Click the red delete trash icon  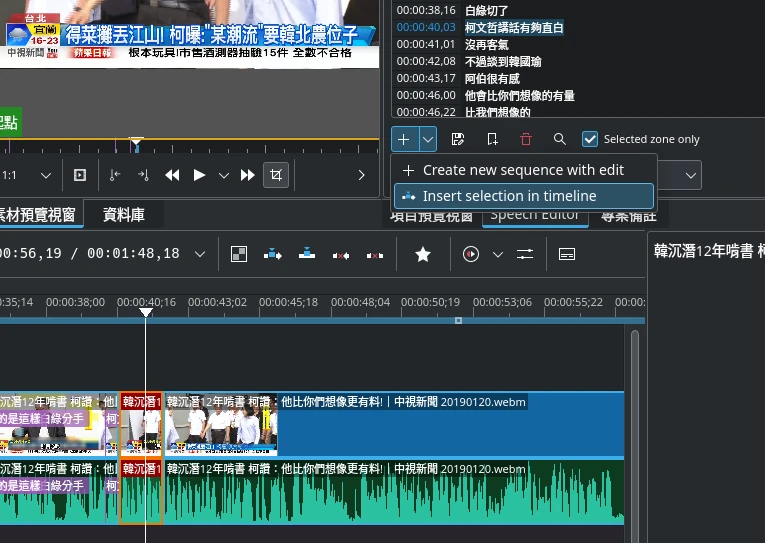click(x=526, y=139)
